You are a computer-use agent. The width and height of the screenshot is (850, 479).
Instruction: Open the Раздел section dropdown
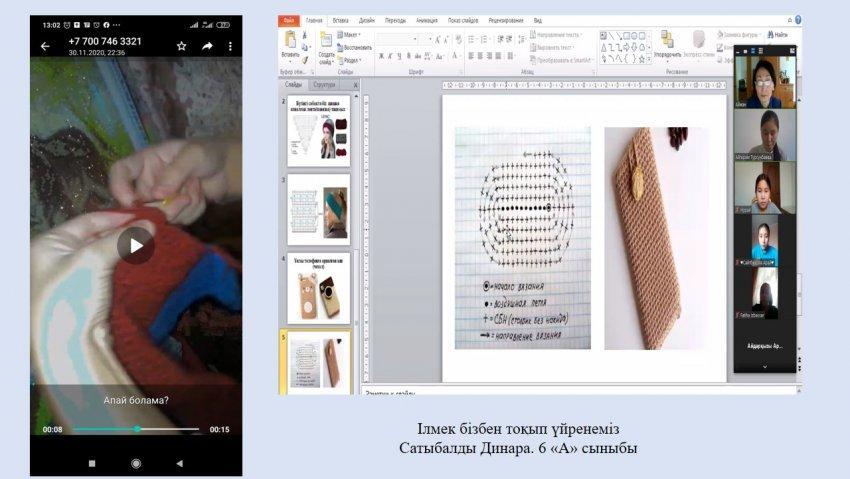pos(348,60)
